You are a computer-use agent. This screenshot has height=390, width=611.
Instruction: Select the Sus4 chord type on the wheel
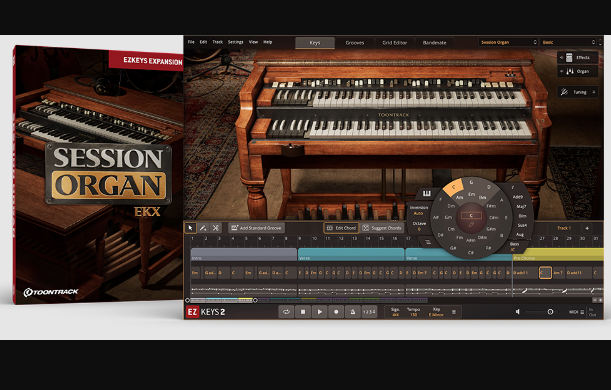click(522, 225)
